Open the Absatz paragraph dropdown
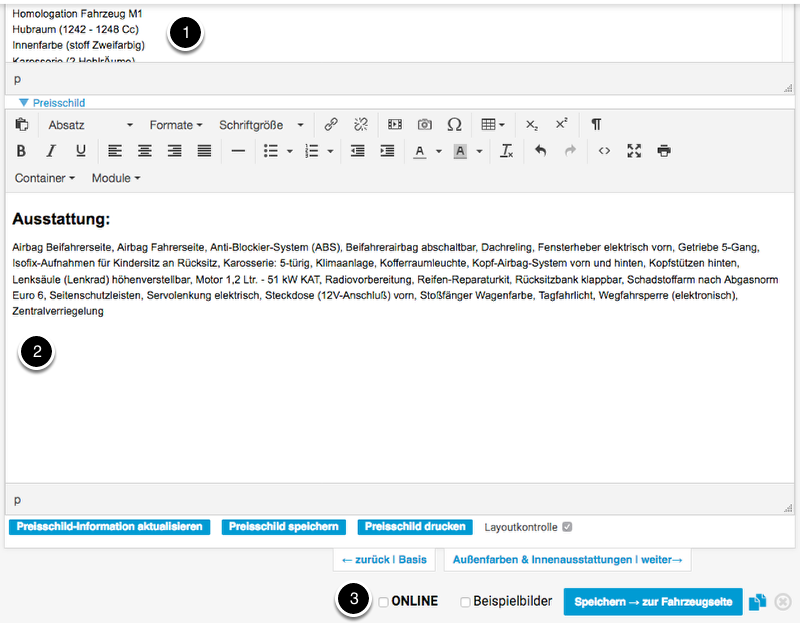 [90, 125]
